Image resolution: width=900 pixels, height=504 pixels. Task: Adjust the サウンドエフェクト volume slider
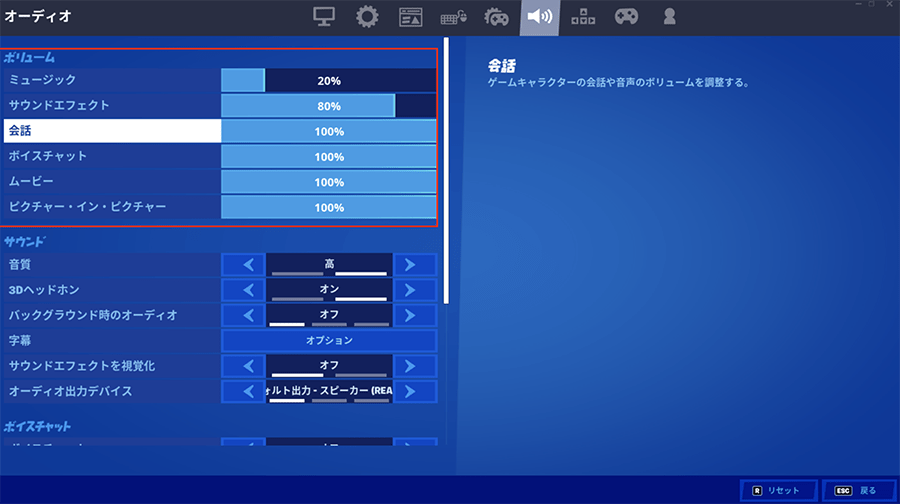click(329, 106)
